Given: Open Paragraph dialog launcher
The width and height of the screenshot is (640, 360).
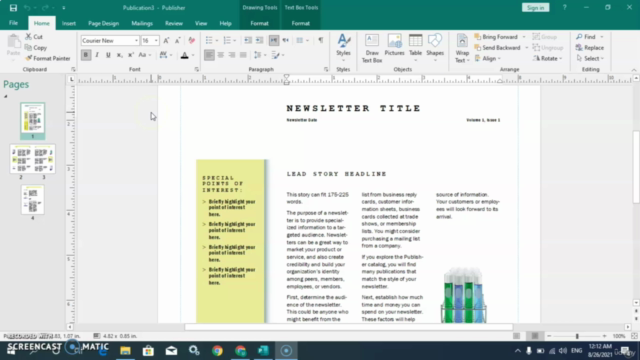Looking at the screenshot, I should tap(326, 69).
